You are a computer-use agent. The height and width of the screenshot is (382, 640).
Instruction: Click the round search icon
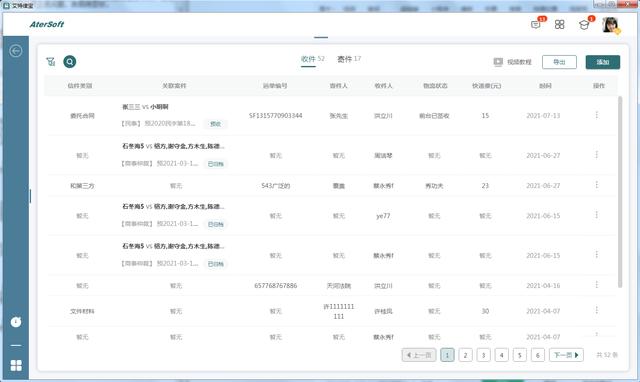pyautogui.click(x=70, y=62)
